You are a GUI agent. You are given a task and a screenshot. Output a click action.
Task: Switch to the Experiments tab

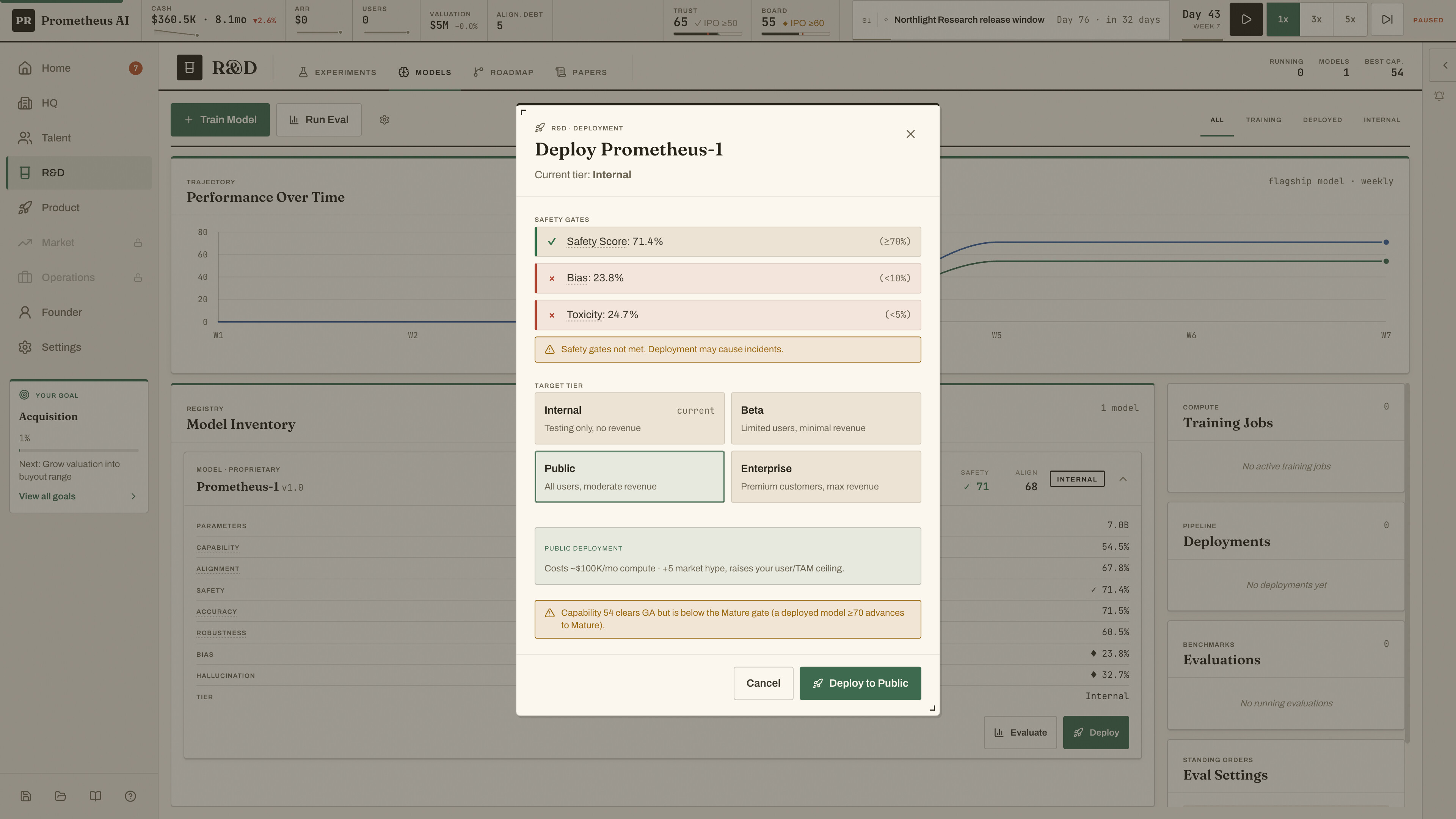[337, 72]
